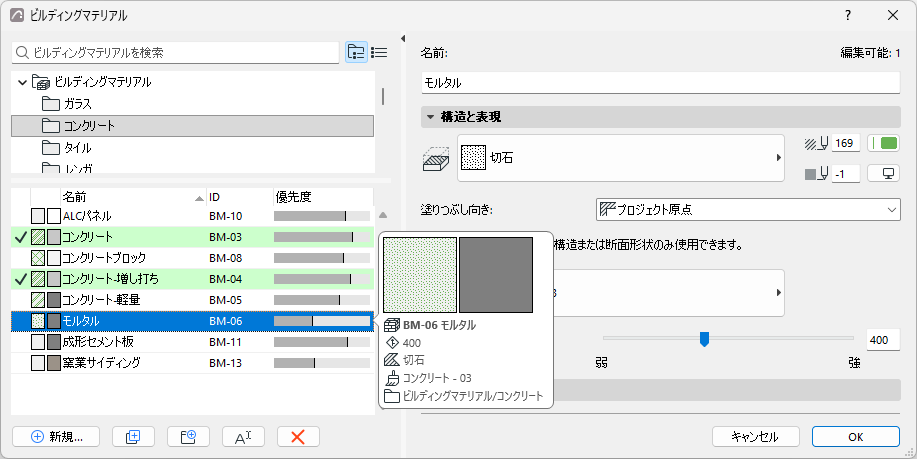Click the ガラス folder icon

click(51, 104)
